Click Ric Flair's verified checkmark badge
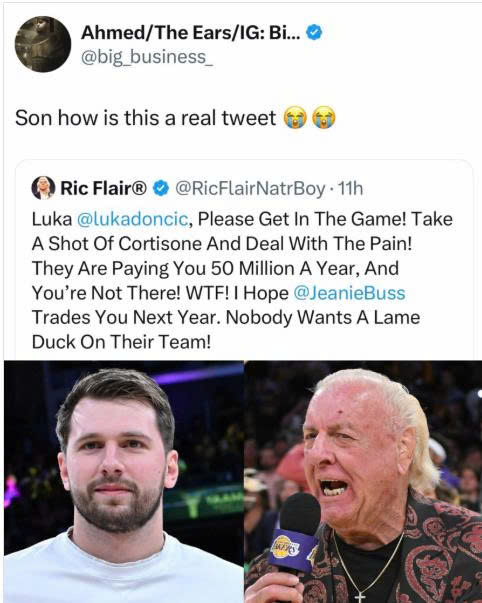This screenshot has height=603, width=482. click(x=161, y=188)
